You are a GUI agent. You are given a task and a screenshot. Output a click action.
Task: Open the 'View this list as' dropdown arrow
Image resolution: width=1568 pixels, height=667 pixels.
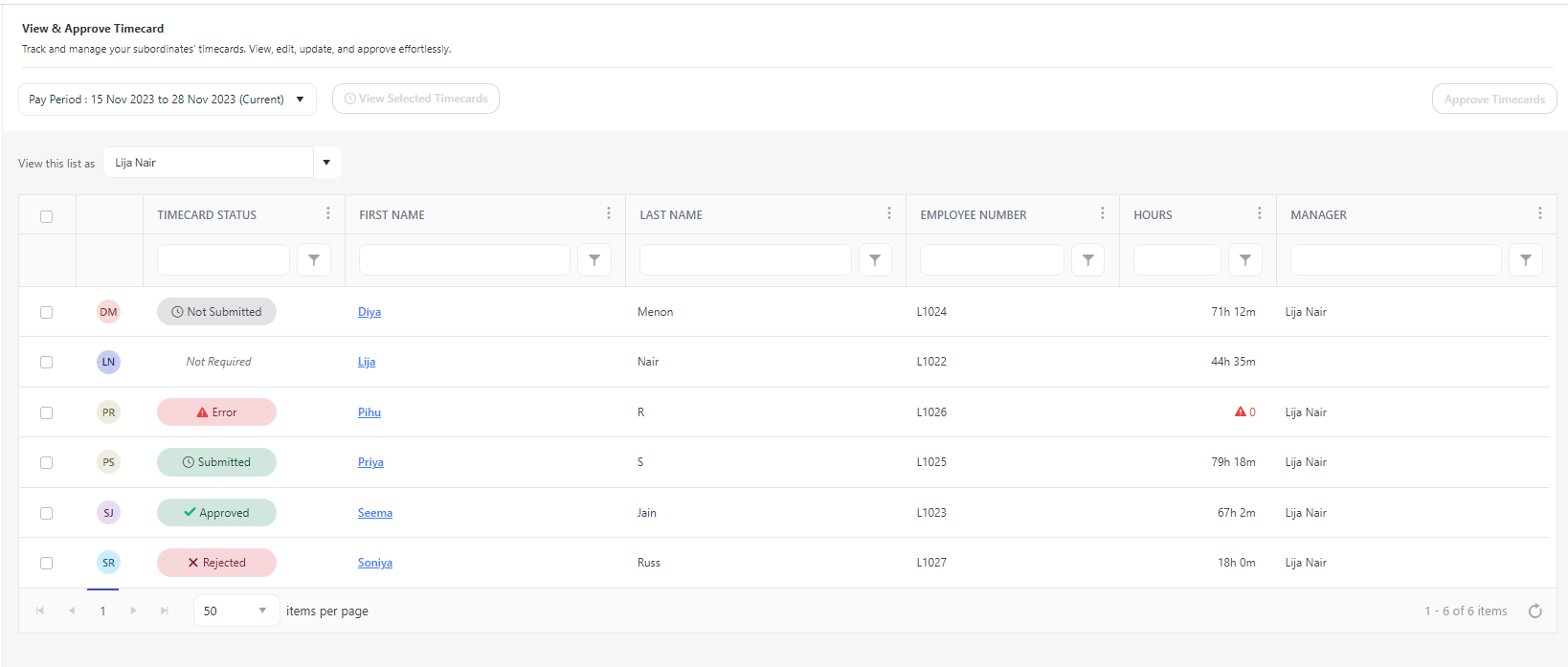pos(326,163)
